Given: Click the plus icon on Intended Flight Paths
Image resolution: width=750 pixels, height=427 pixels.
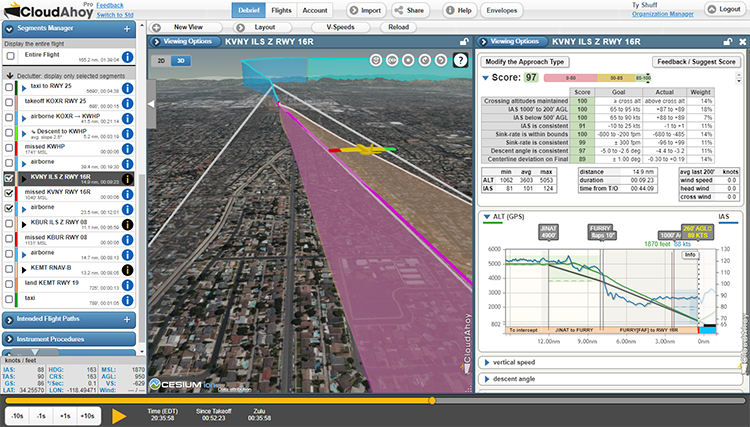Looking at the screenshot, I should (127, 319).
